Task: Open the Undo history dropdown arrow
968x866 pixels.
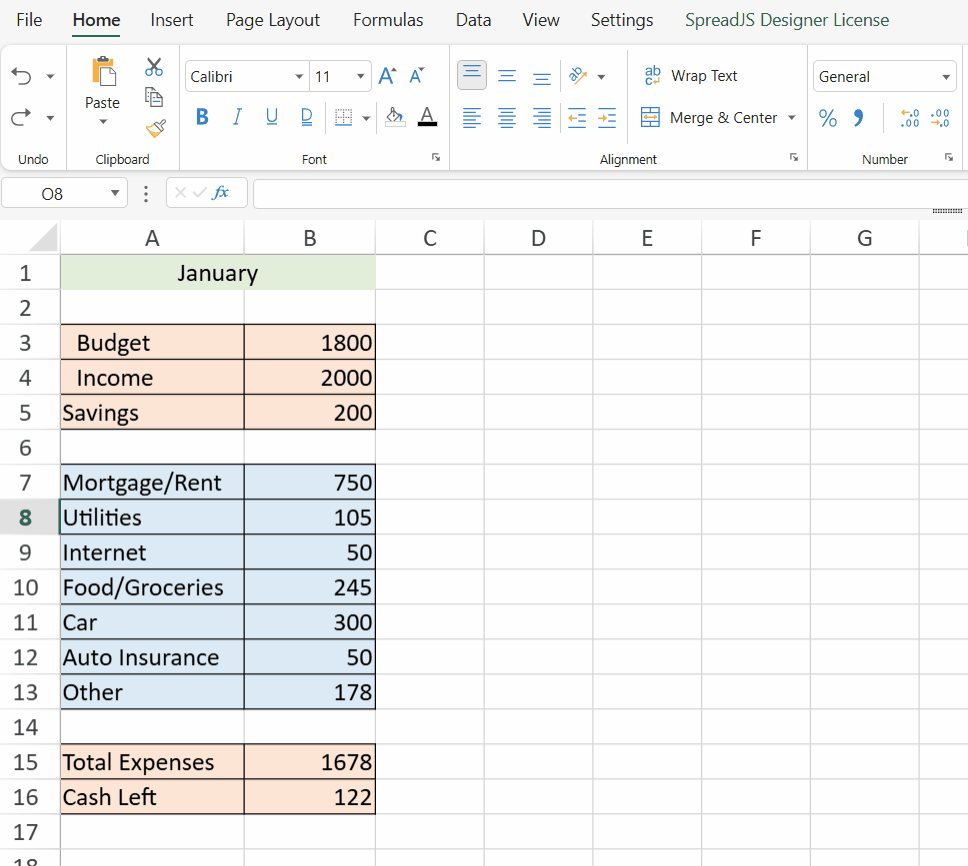Action: [51, 77]
